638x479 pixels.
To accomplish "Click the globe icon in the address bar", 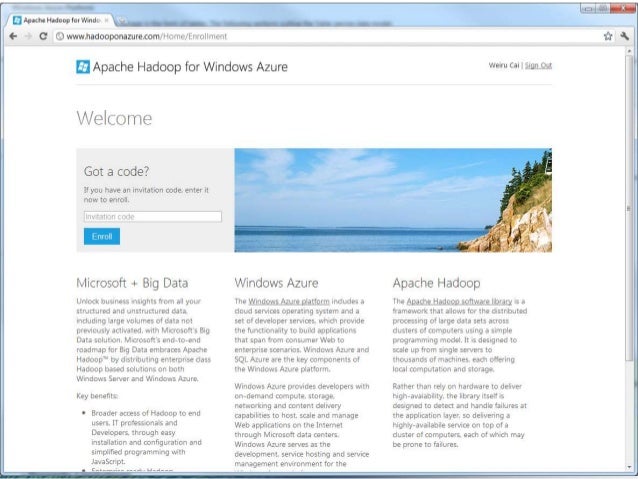I will (60, 36).
